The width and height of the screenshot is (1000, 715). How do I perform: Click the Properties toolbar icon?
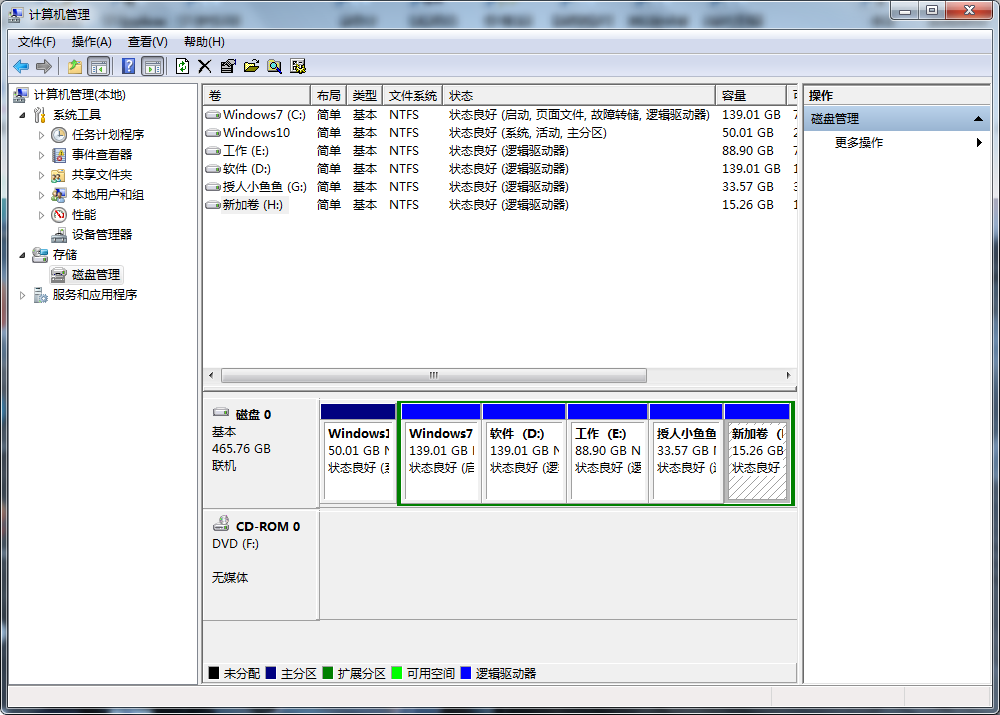pos(228,66)
